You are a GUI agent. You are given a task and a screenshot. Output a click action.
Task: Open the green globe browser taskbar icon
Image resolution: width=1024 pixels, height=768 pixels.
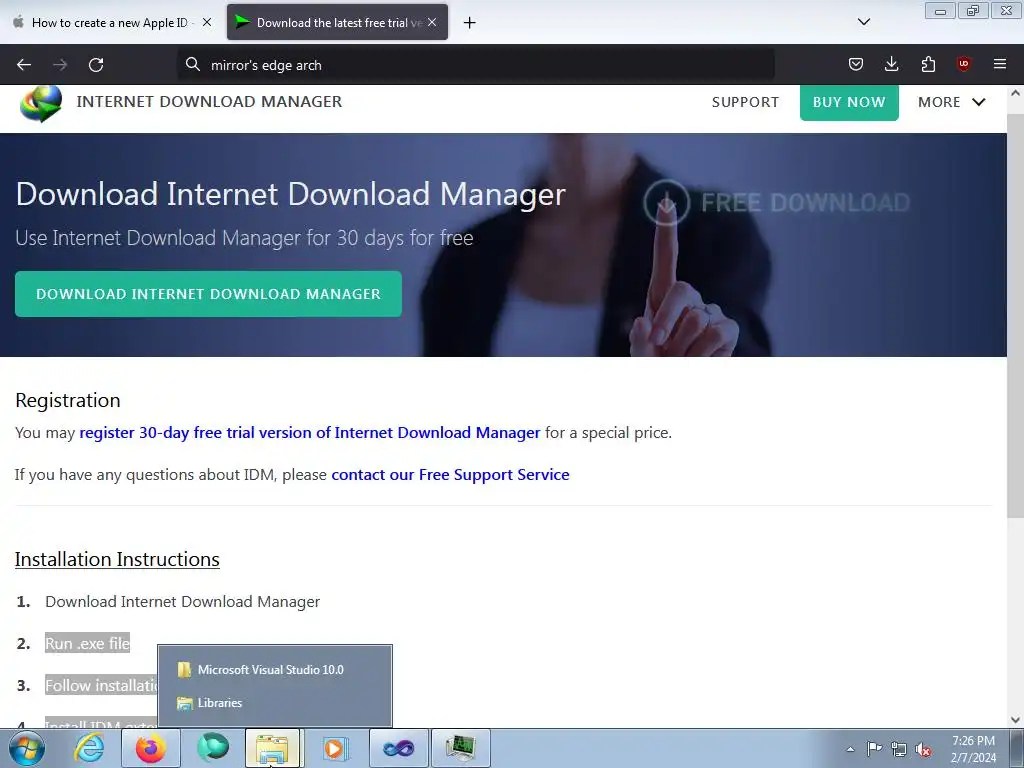pyautogui.click(x=213, y=748)
